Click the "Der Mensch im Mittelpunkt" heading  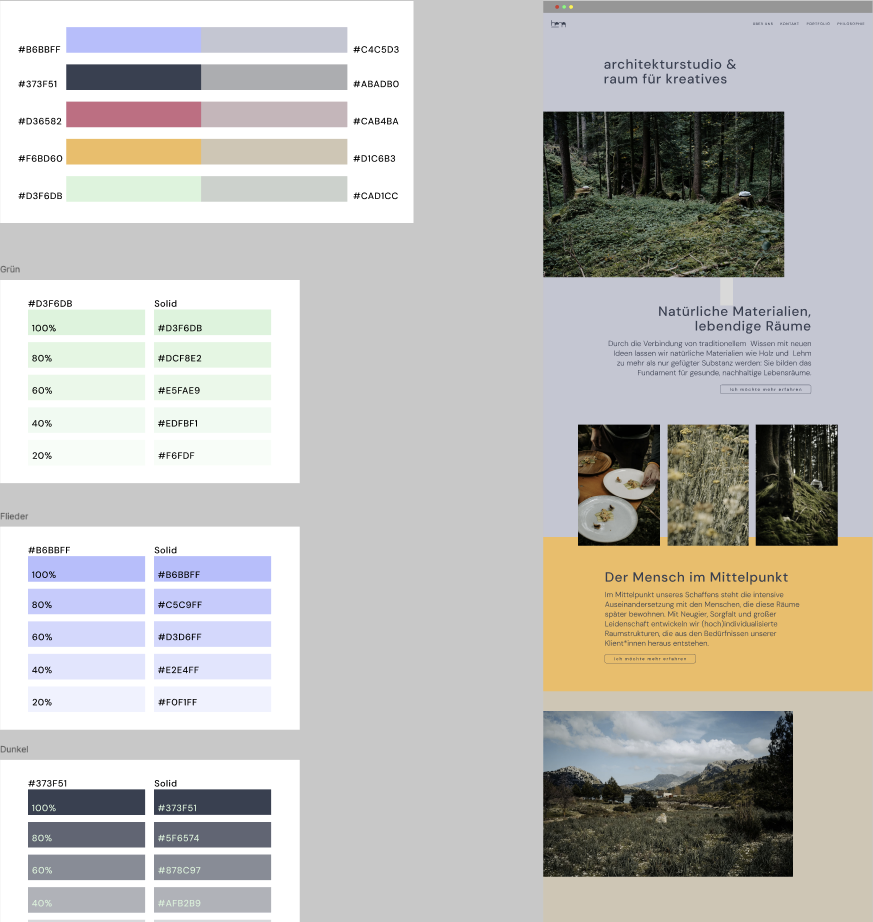point(696,577)
